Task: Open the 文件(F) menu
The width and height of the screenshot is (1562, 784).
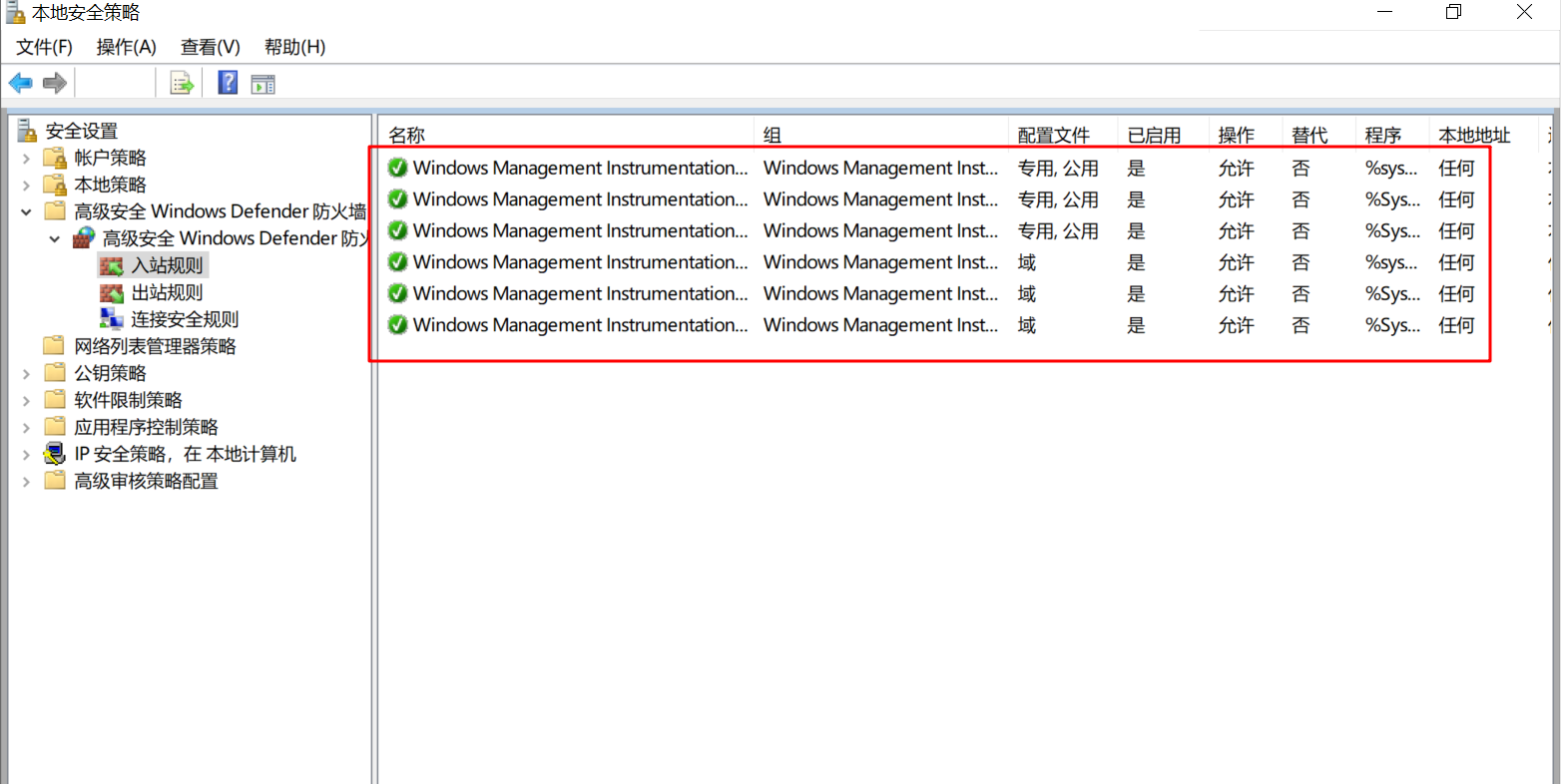Action: pyautogui.click(x=45, y=47)
